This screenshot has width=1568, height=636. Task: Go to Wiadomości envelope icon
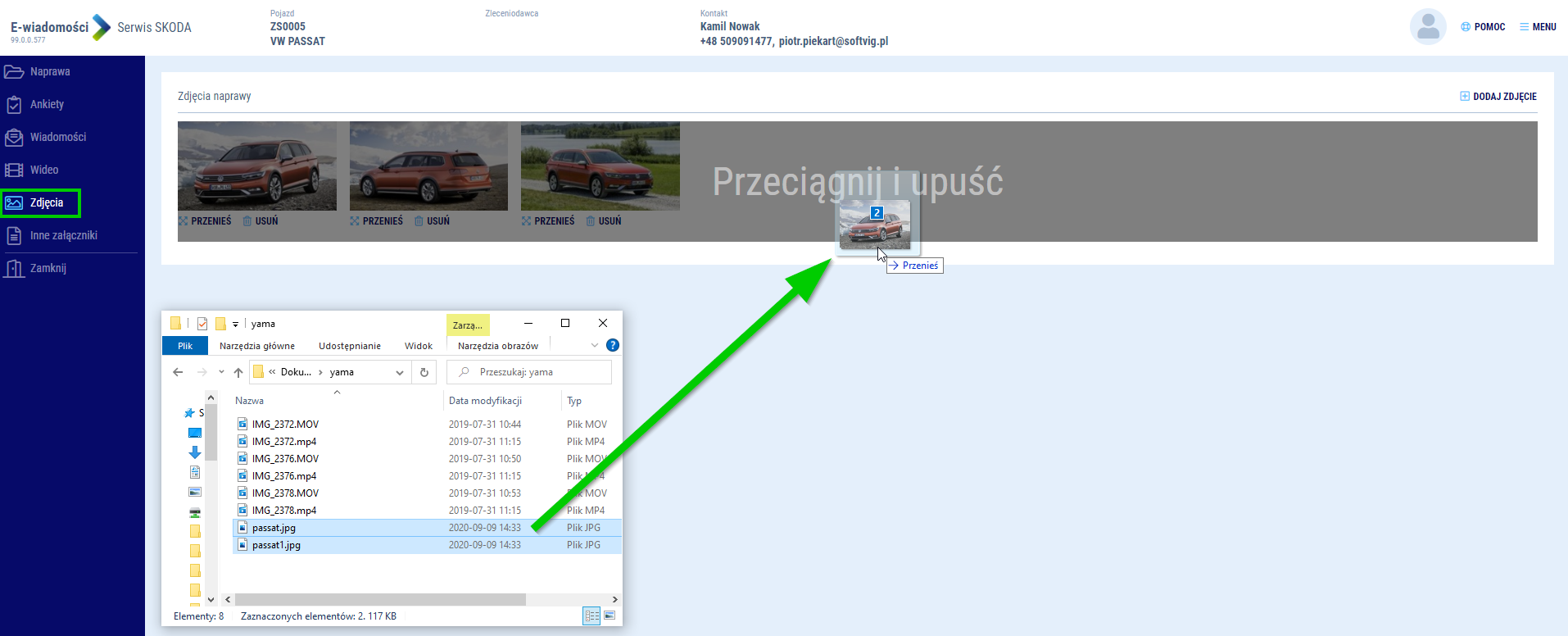[14, 138]
